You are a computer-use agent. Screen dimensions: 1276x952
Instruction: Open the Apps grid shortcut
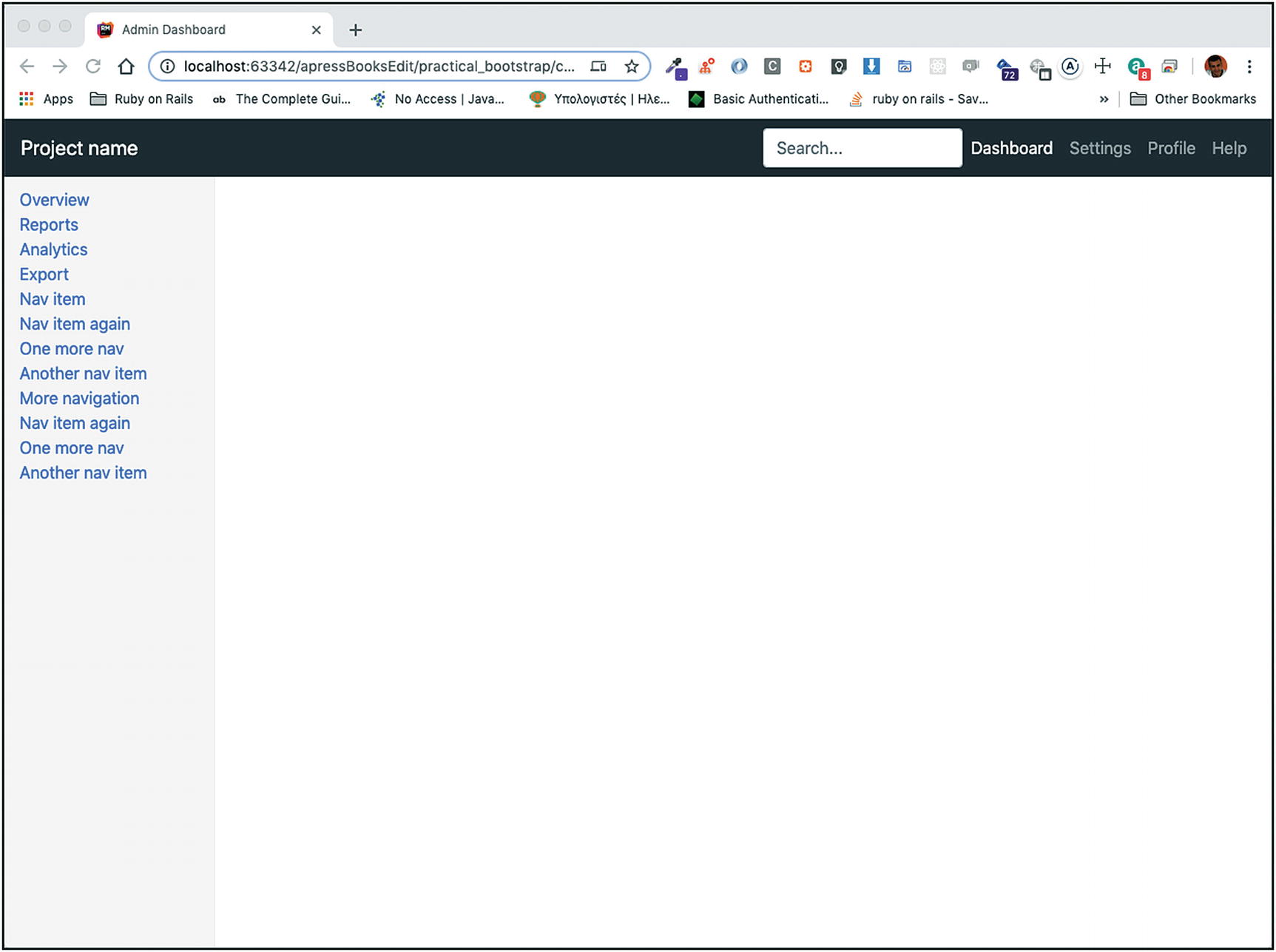46,99
